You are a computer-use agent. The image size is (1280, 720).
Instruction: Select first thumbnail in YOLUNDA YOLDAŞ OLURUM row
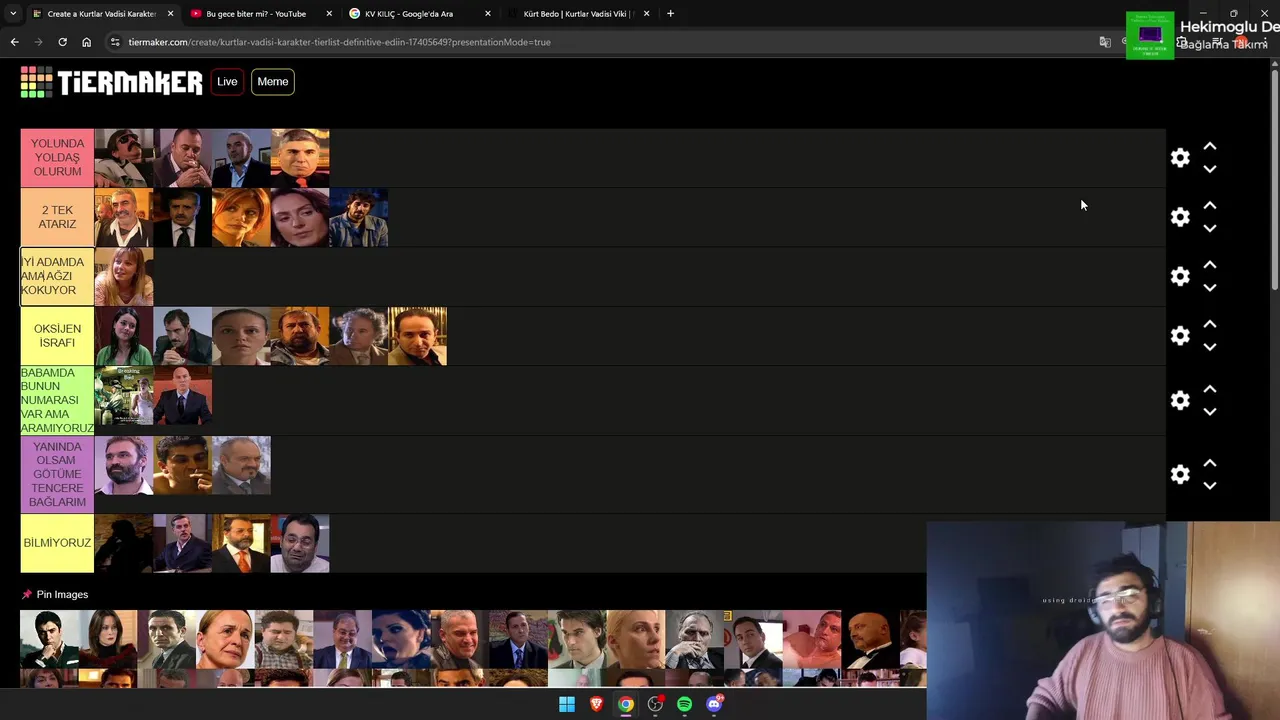click(x=124, y=158)
